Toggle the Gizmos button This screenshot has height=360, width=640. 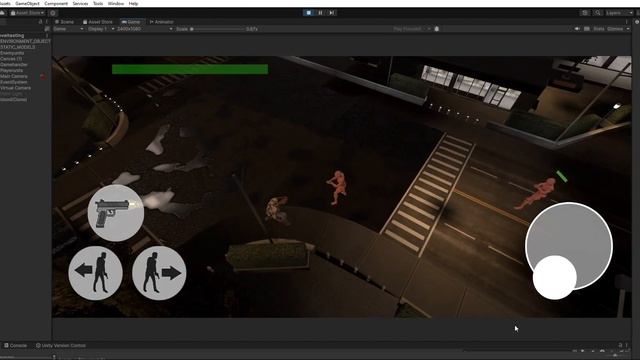coord(615,29)
